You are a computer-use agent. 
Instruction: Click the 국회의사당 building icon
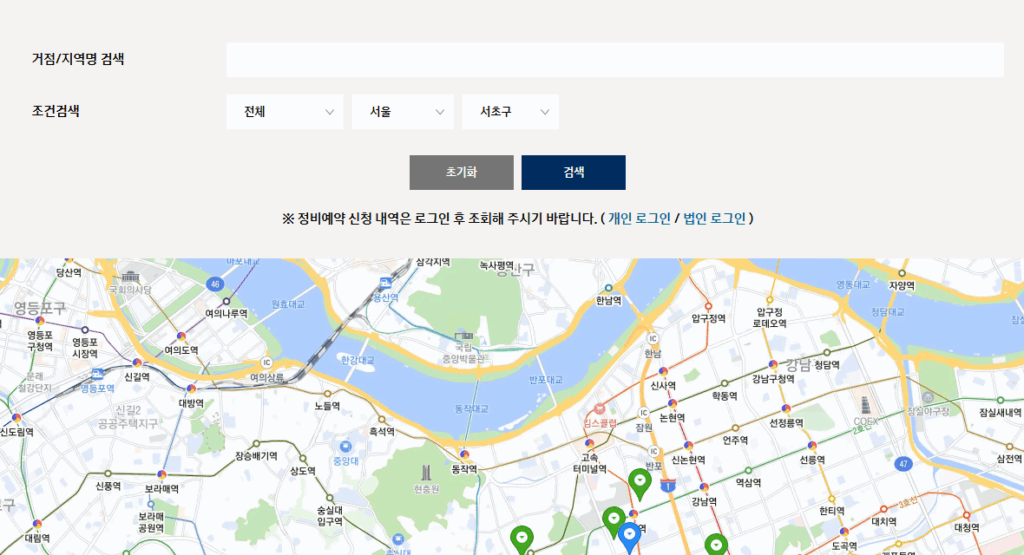point(130,276)
